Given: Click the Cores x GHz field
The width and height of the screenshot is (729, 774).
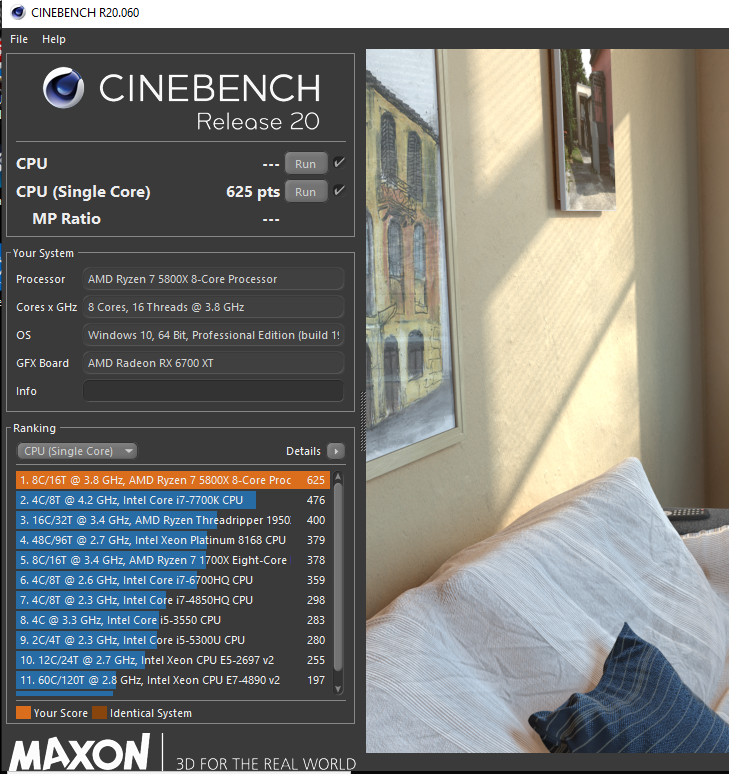Looking at the screenshot, I should pyautogui.click(x=213, y=307).
